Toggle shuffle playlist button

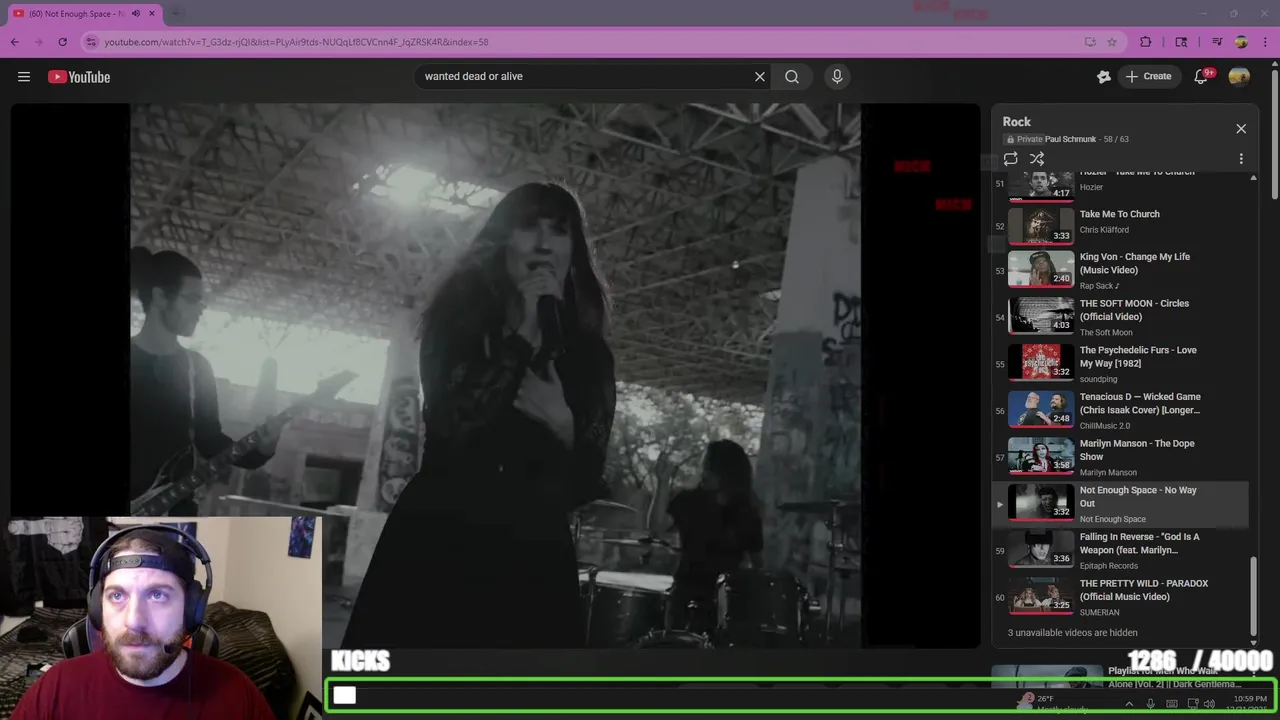tap(1037, 159)
